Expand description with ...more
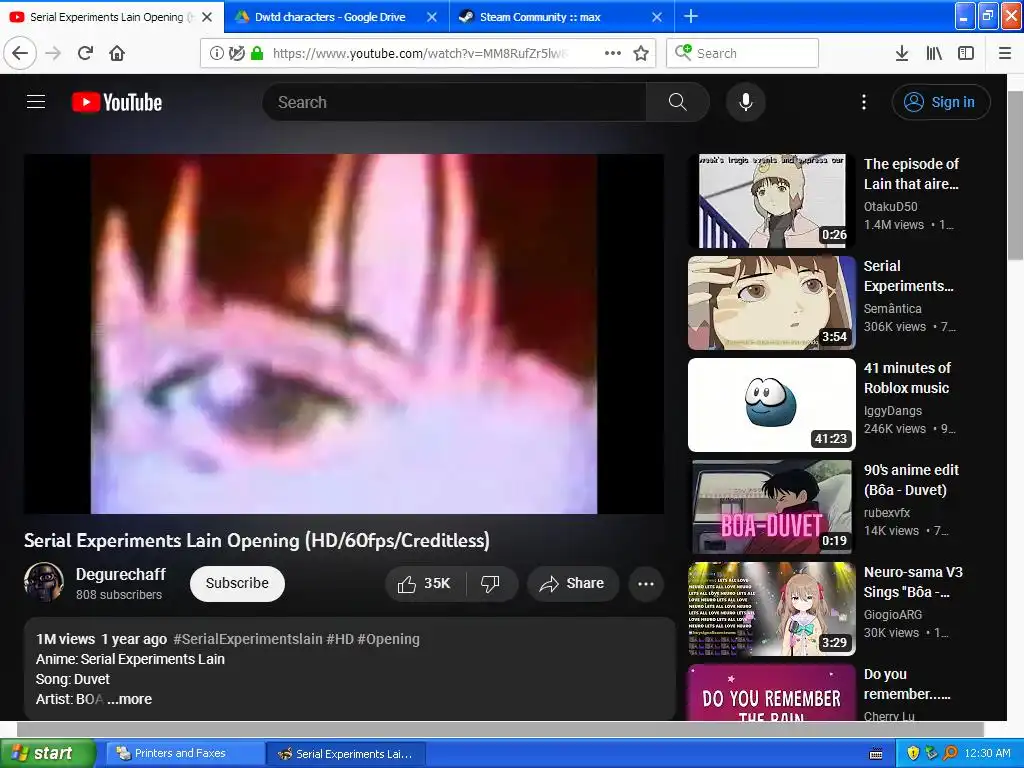1024x768 pixels. click(x=129, y=699)
